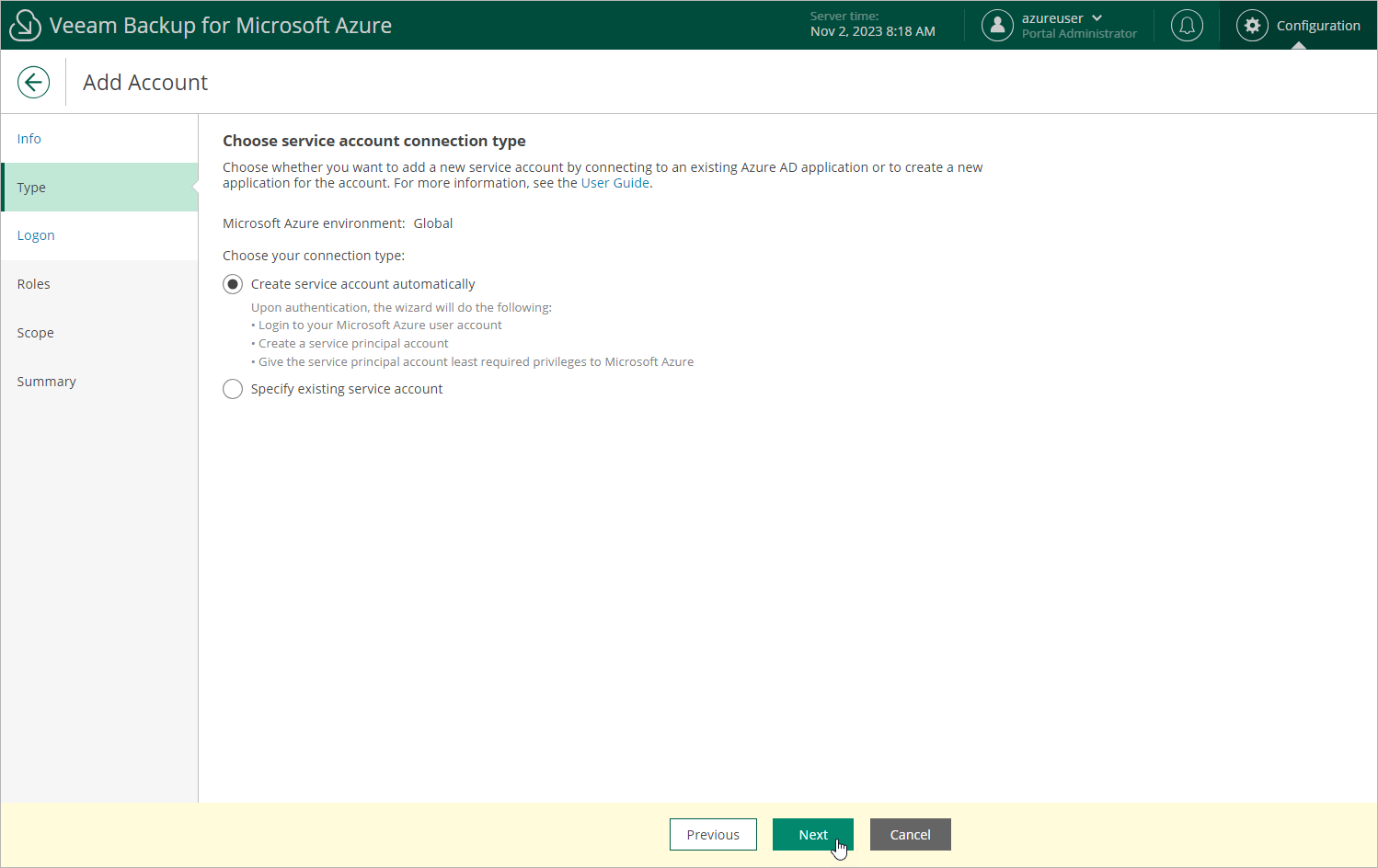Click the Veeam logo icon
Screen dimensions: 1378x868
click(25, 26)
